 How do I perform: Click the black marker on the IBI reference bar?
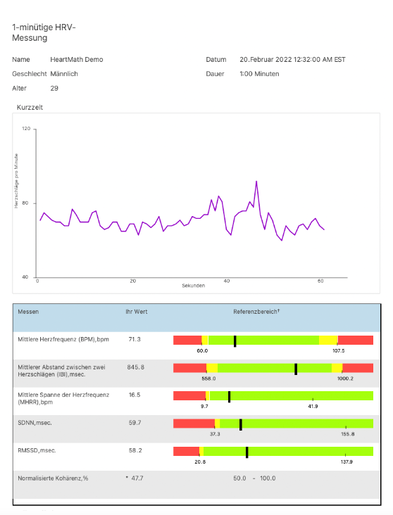[296, 369]
